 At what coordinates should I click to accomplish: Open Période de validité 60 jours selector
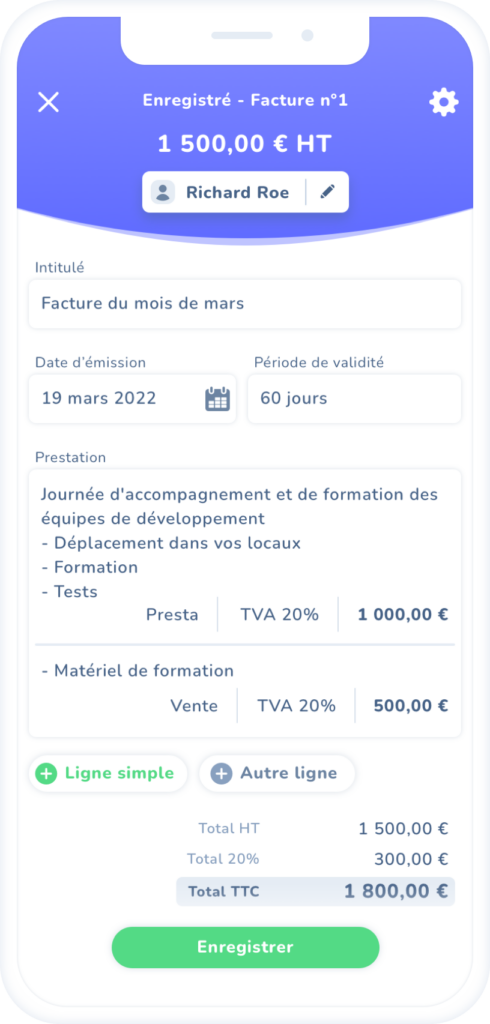(x=354, y=398)
